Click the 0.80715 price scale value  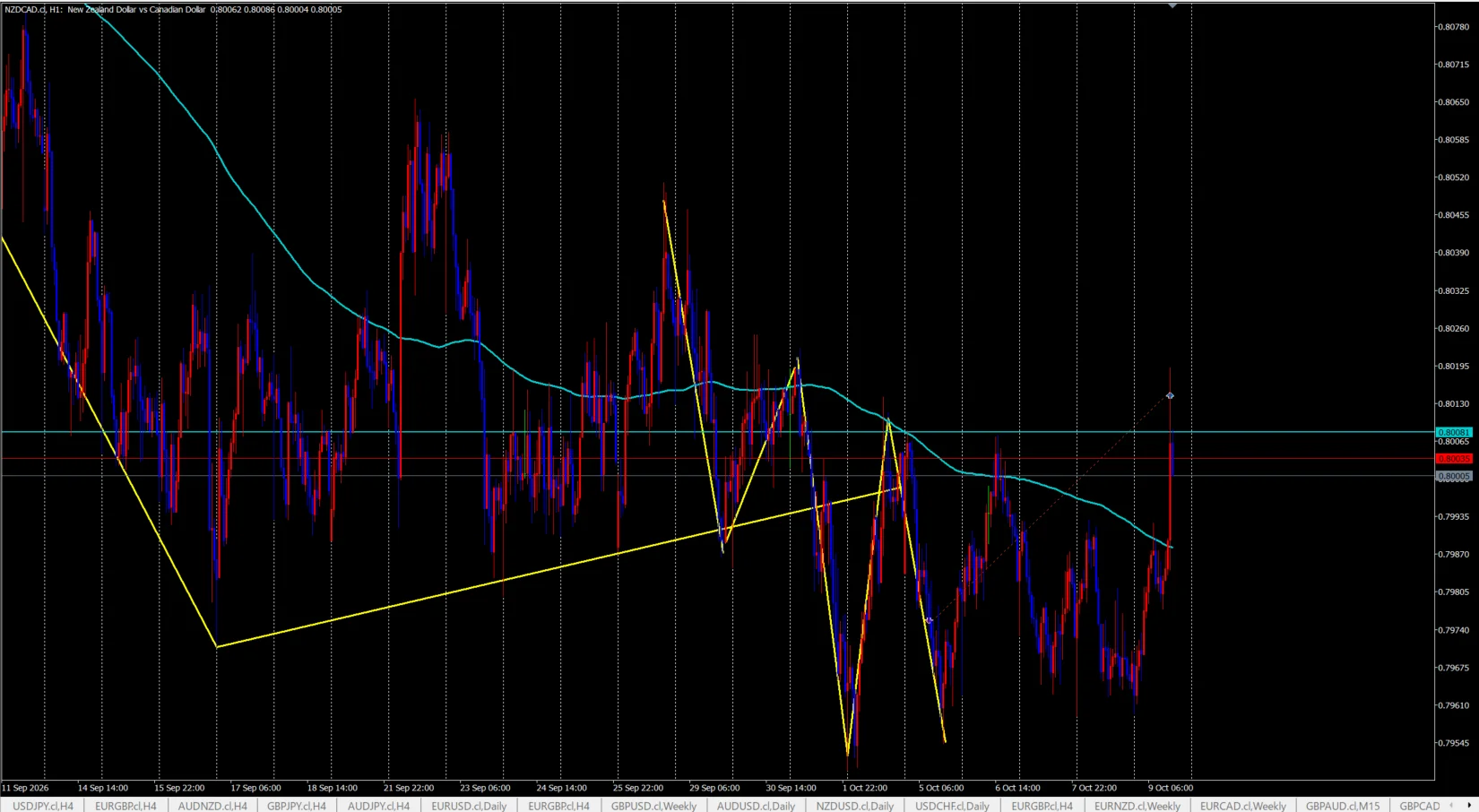point(1453,65)
